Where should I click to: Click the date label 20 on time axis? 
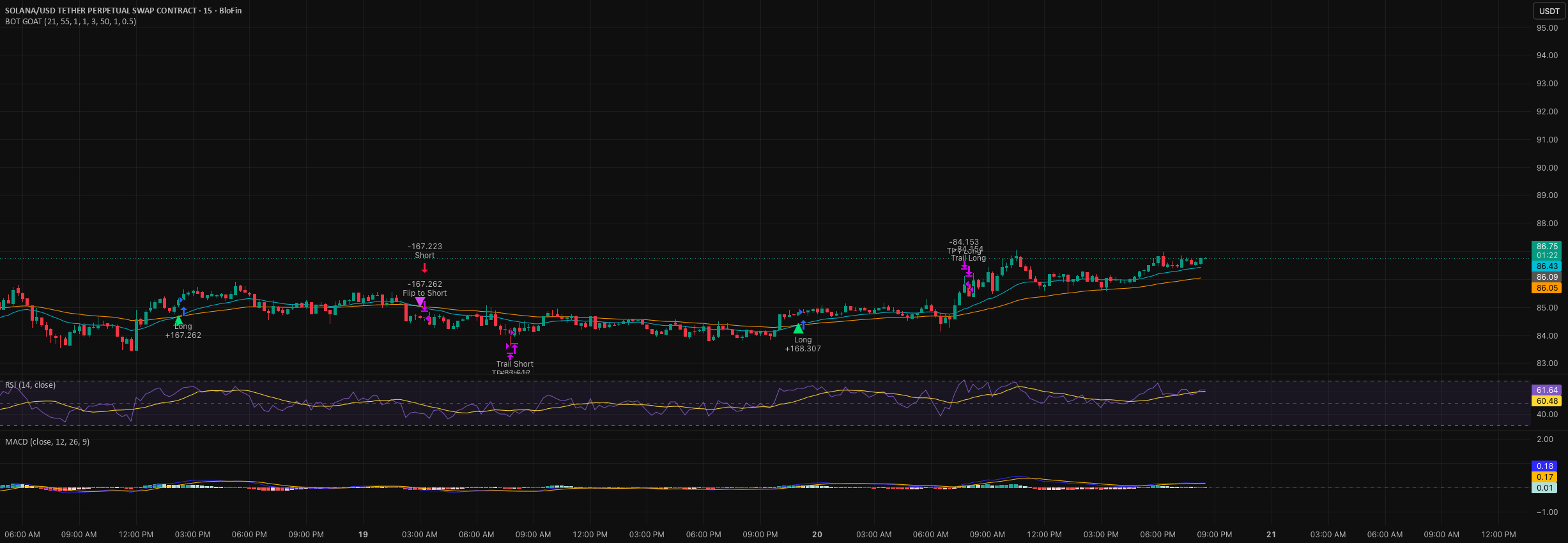[x=817, y=535]
